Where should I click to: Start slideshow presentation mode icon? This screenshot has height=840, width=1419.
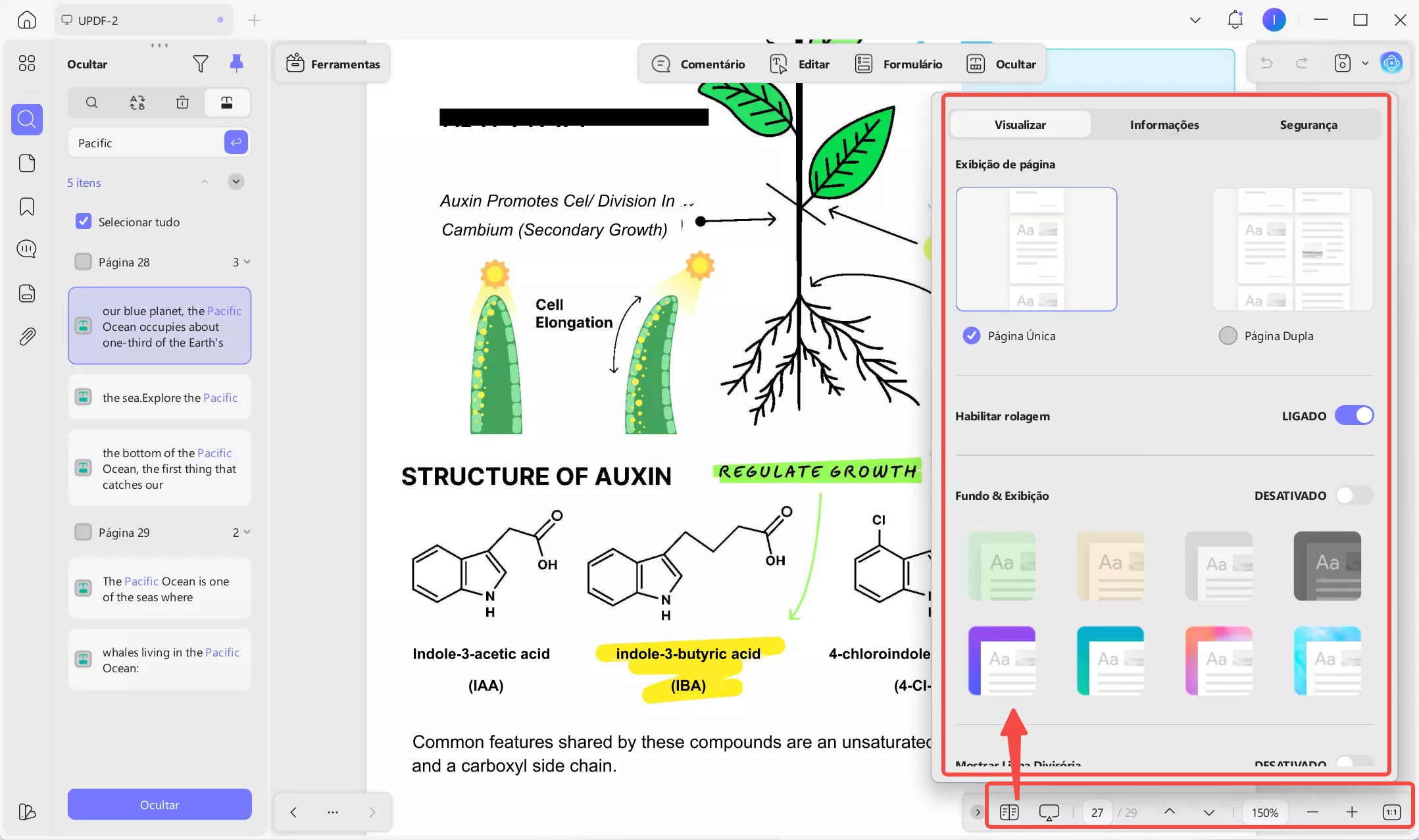coord(1049,812)
